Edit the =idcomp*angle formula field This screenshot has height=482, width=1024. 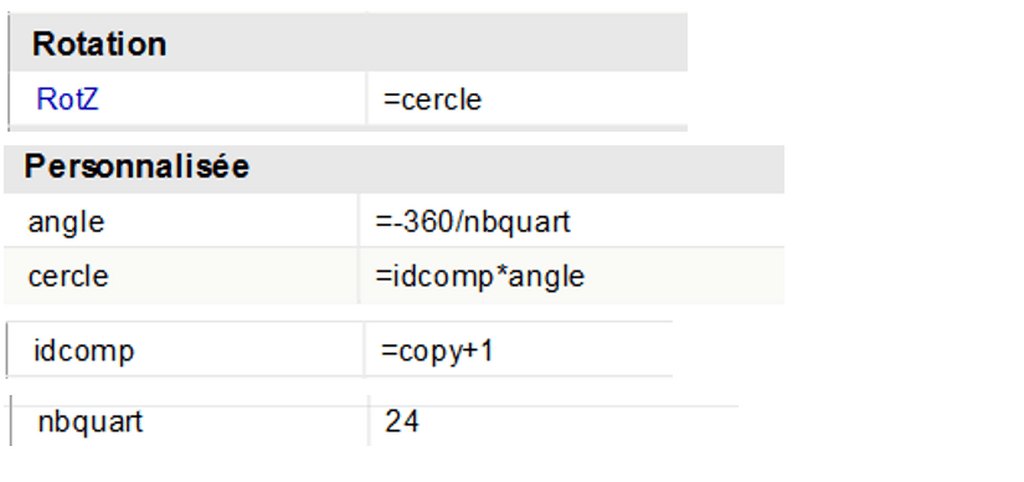click(x=480, y=276)
